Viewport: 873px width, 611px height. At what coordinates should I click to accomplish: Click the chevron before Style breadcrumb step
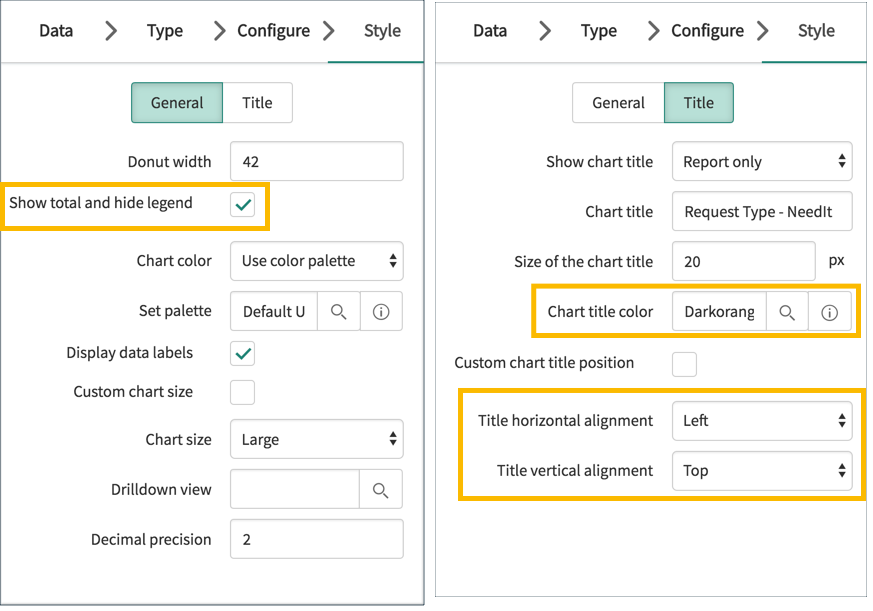point(330,30)
